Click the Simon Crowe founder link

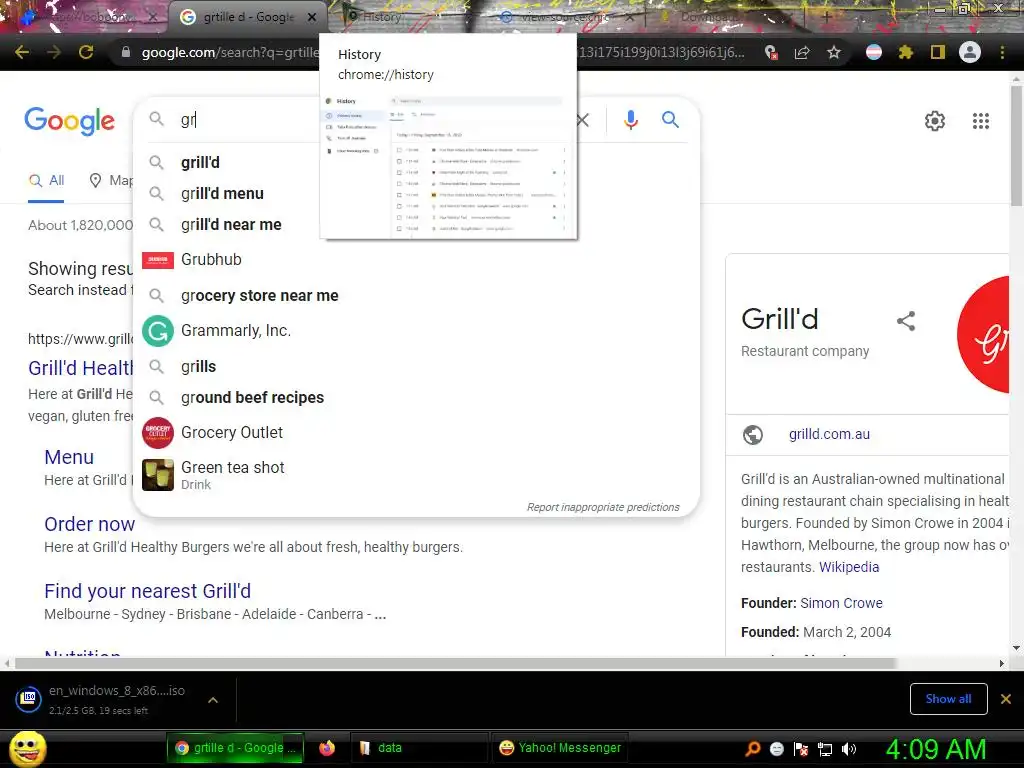click(x=841, y=603)
